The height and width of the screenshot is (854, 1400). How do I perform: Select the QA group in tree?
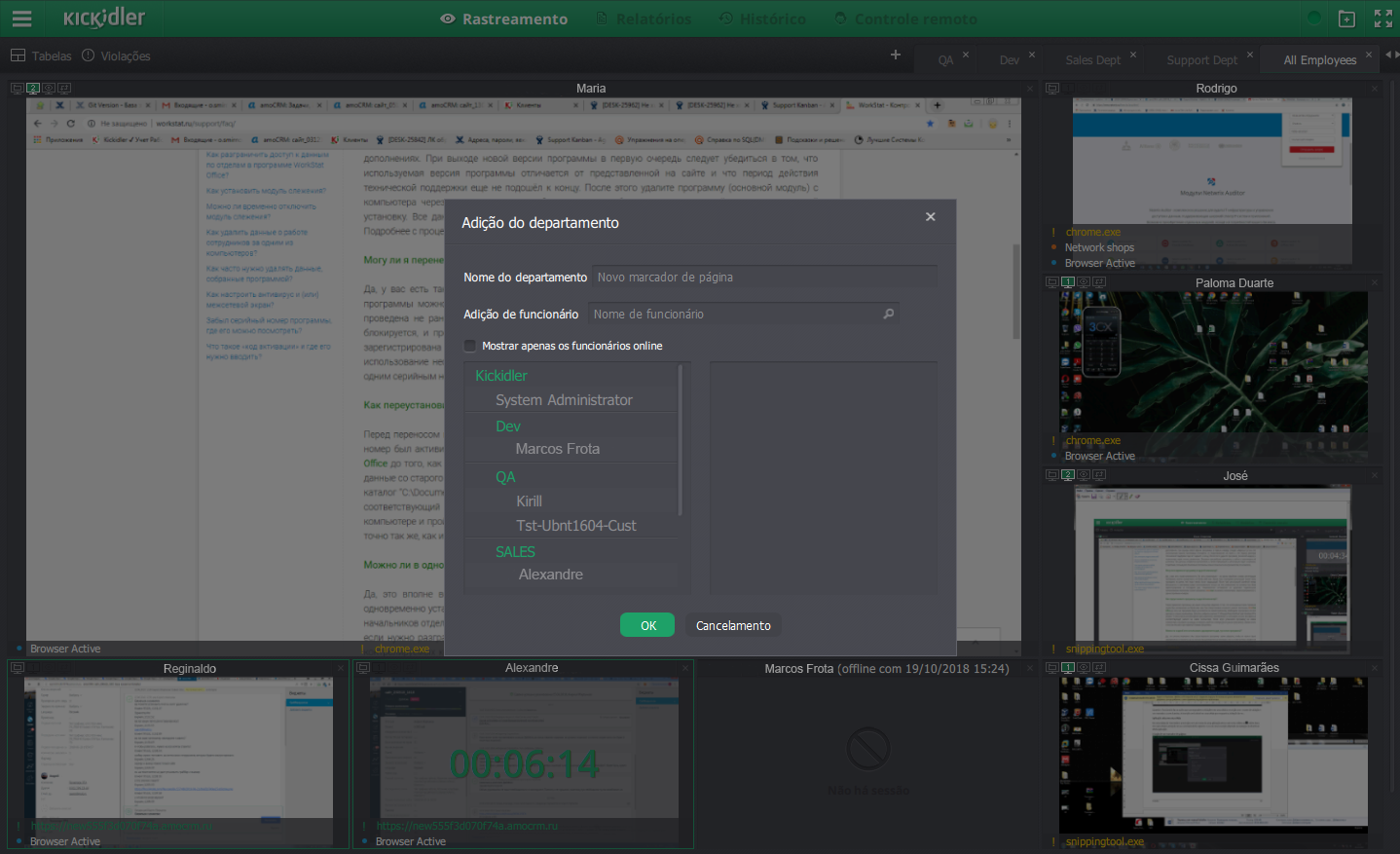coord(505,477)
